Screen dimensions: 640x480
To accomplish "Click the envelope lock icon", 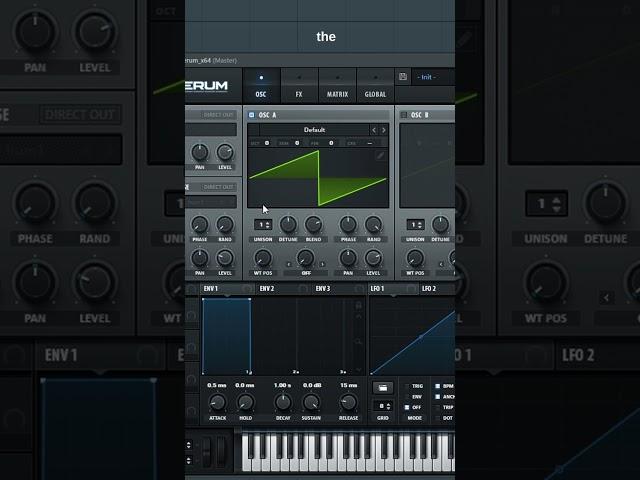I will coord(358,305).
